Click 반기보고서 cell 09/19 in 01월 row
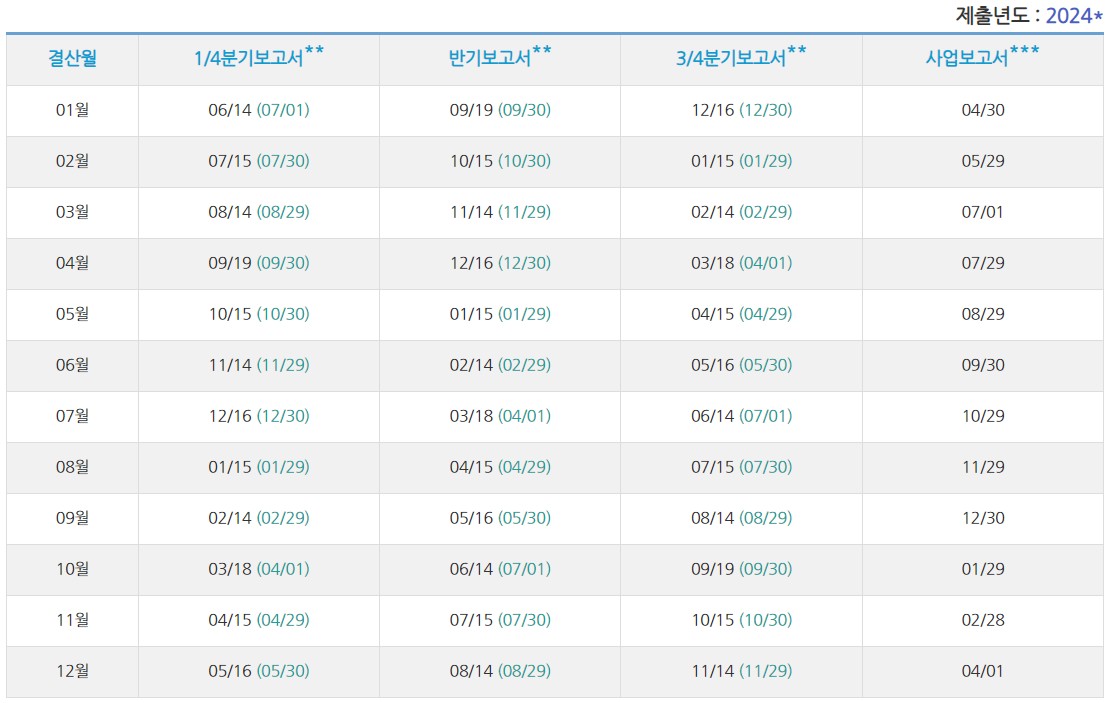The image size is (1110, 703). [x=500, y=110]
